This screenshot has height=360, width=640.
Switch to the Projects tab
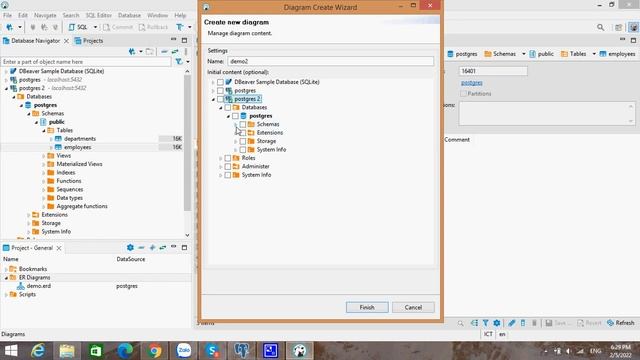(89, 41)
